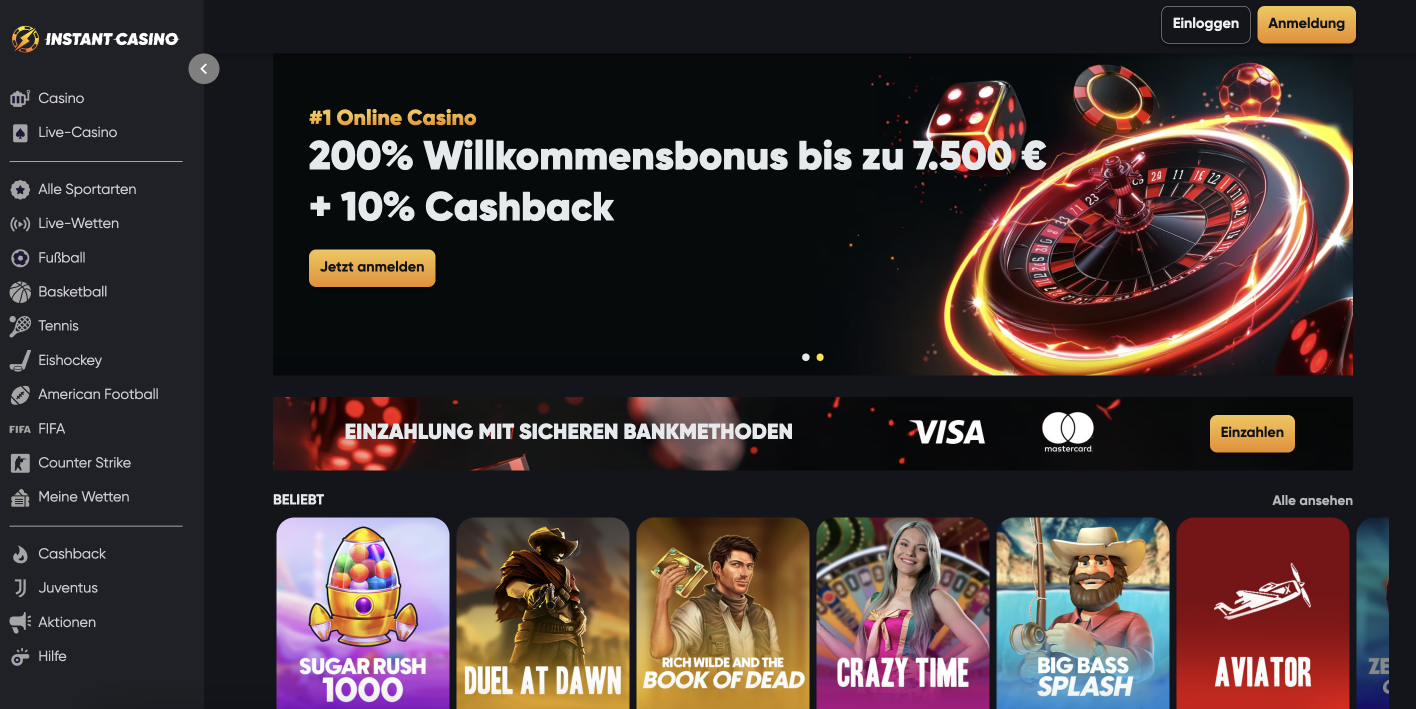Select the first banner carousel dot
1416x709 pixels.
(806, 357)
